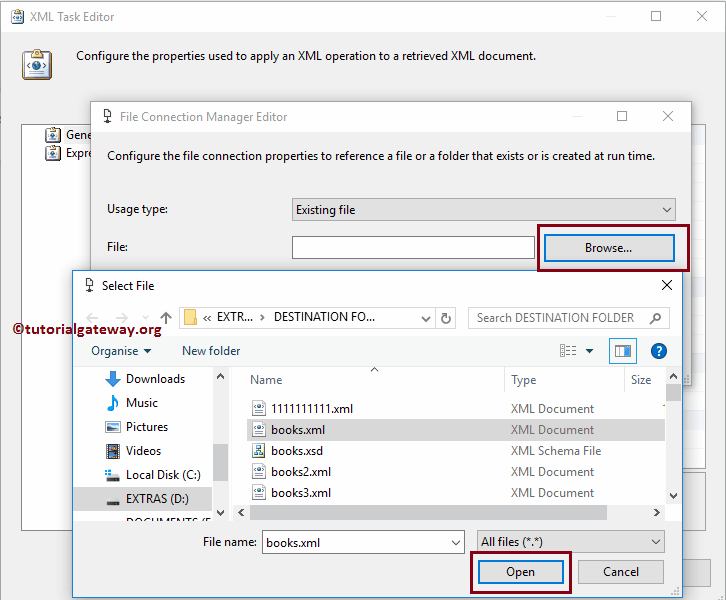Refresh the folder listing
The height and width of the screenshot is (600, 726).
coord(445,319)
